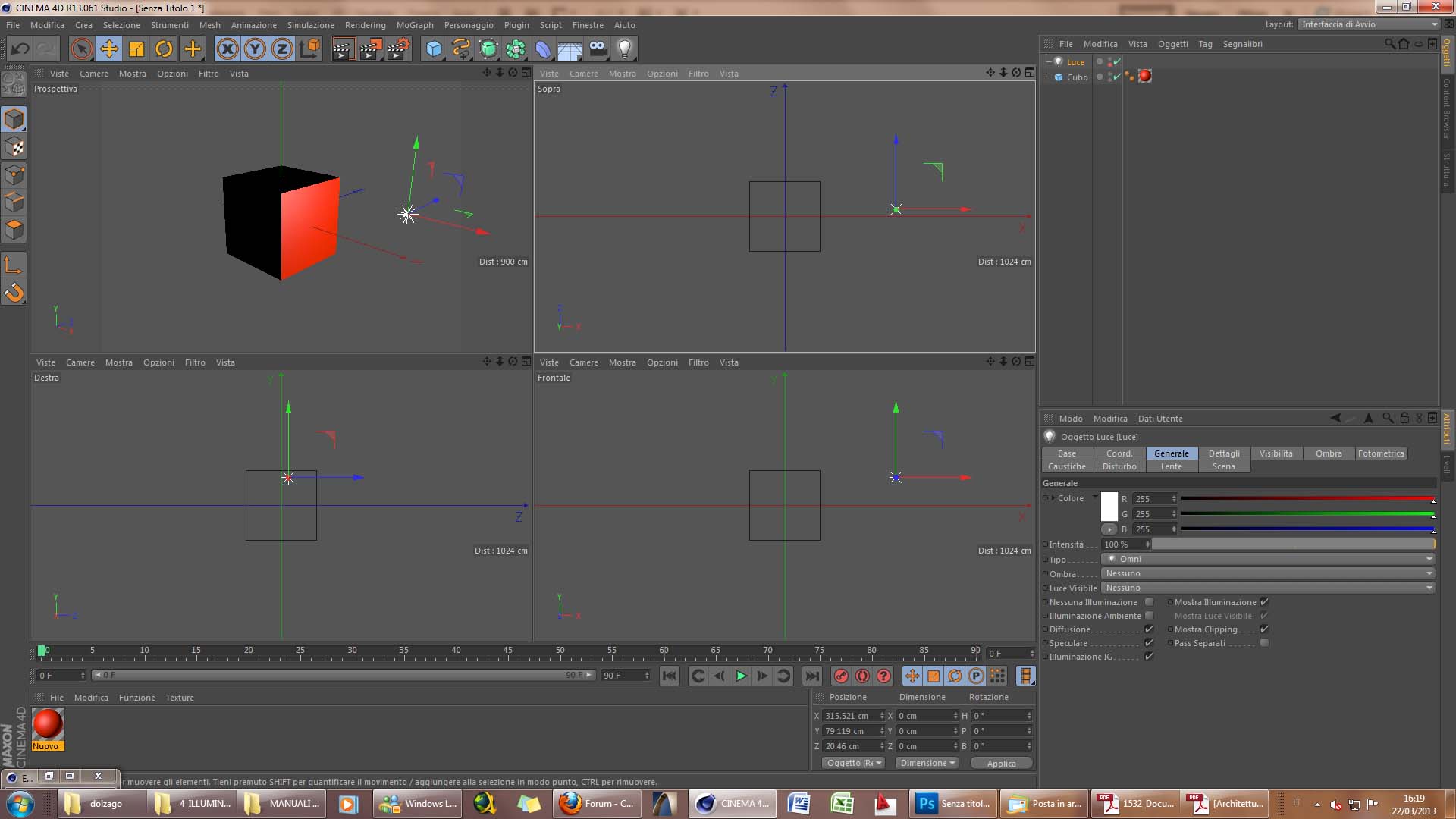Click the white light Colore swatch
The width and height of the screenshot is (1456, 819).
pos(1109,506)
